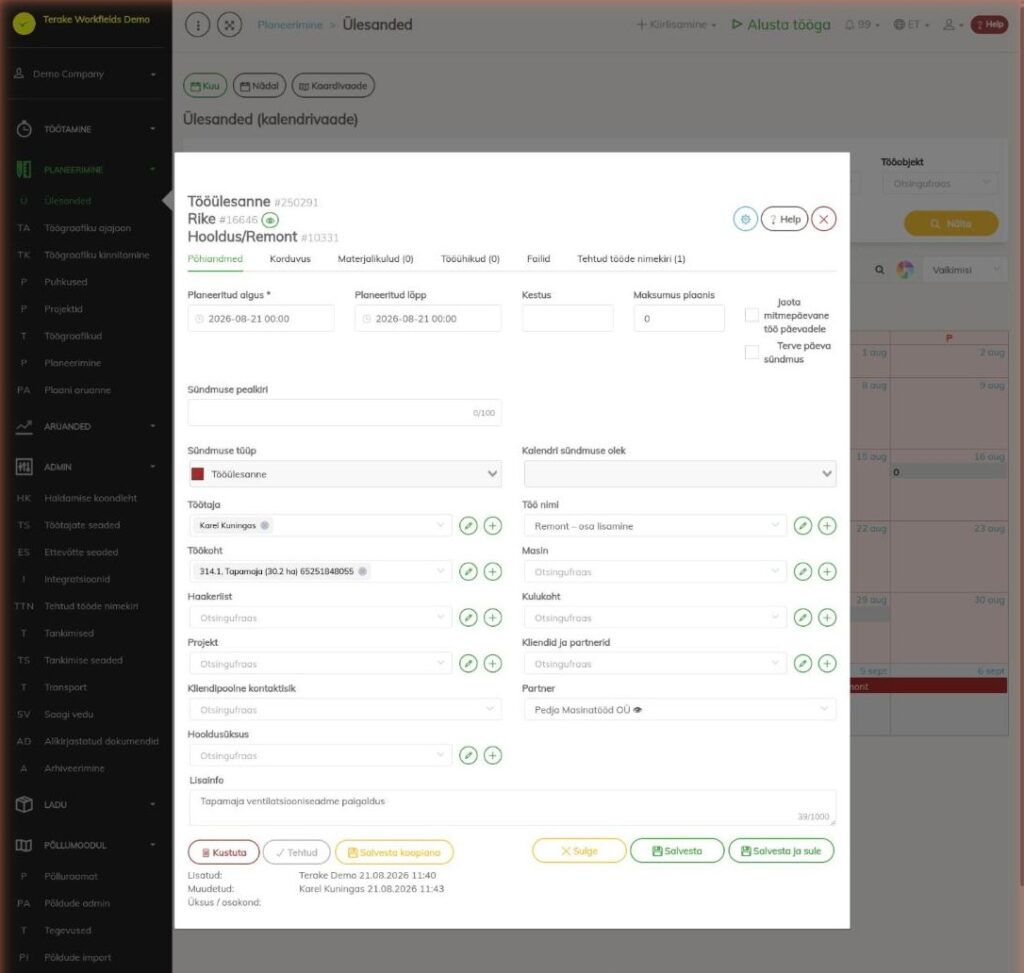1024x973 pixels.
Task: Click the color wheel icon near Vaikimisi
Action: tap(905, 270)
